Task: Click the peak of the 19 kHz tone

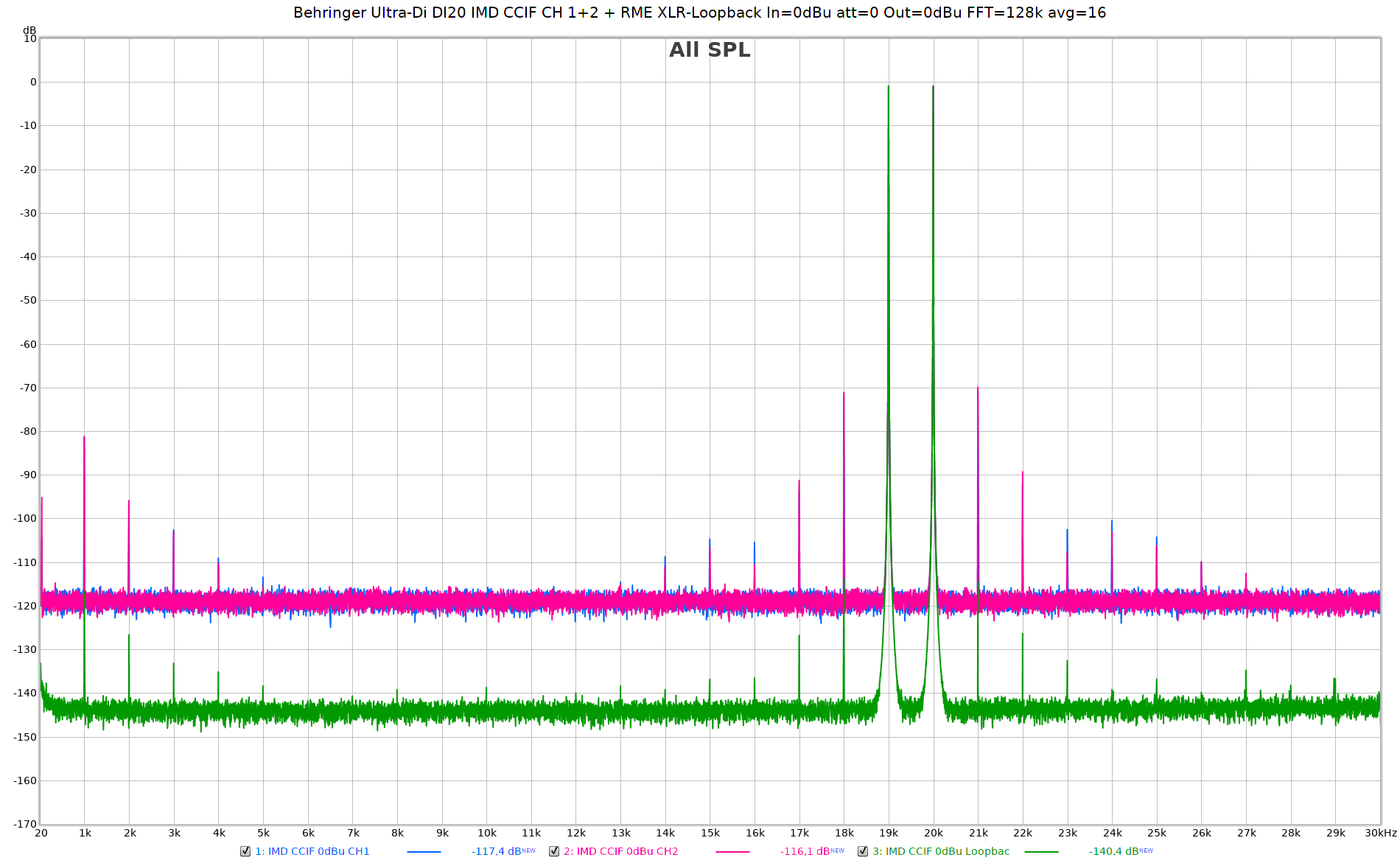Action: [889, 86]
